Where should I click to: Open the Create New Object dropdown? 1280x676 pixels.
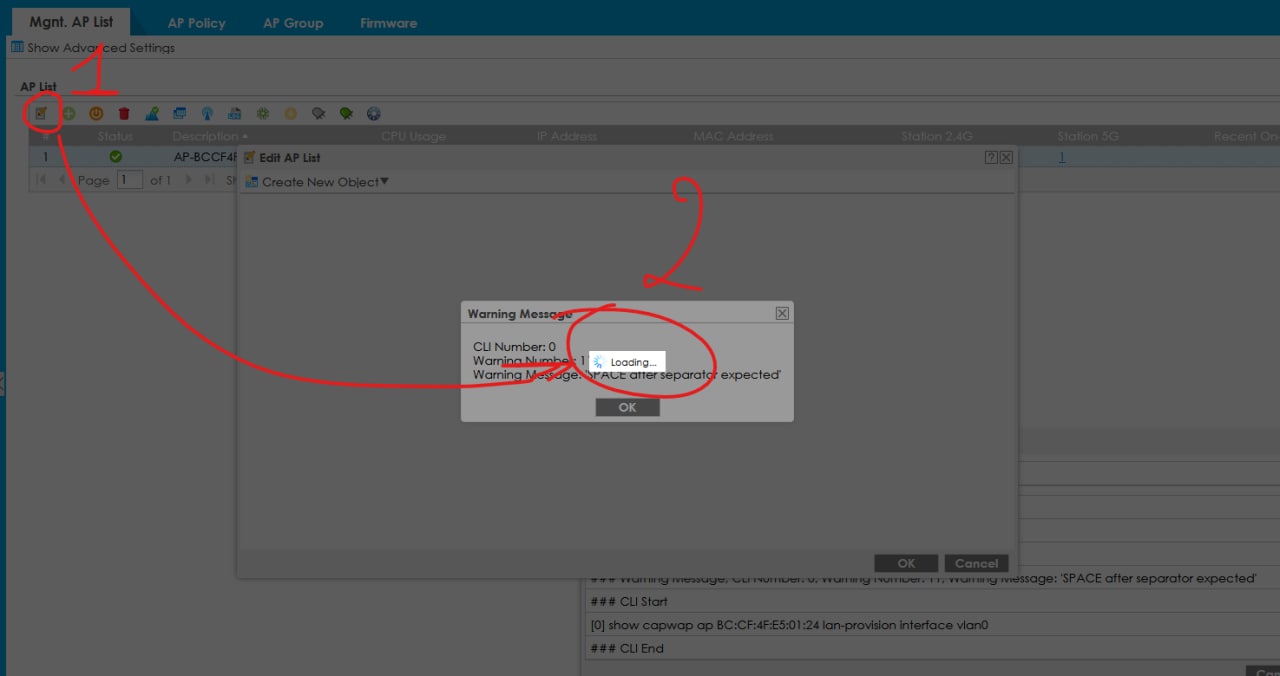click(318, 182)
